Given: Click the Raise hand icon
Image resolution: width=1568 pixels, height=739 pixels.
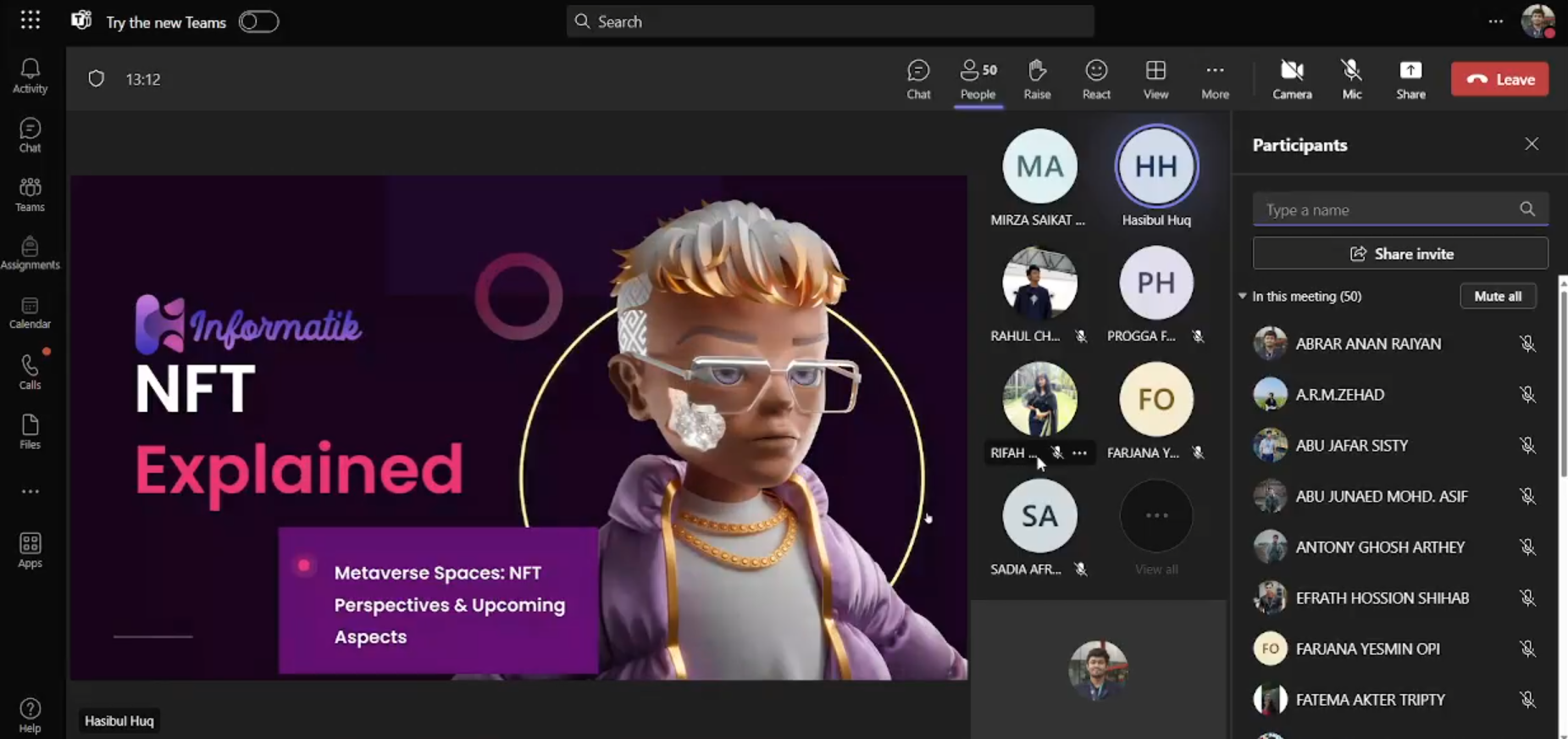Looking at the screenshot, I should click(1037, 80).
